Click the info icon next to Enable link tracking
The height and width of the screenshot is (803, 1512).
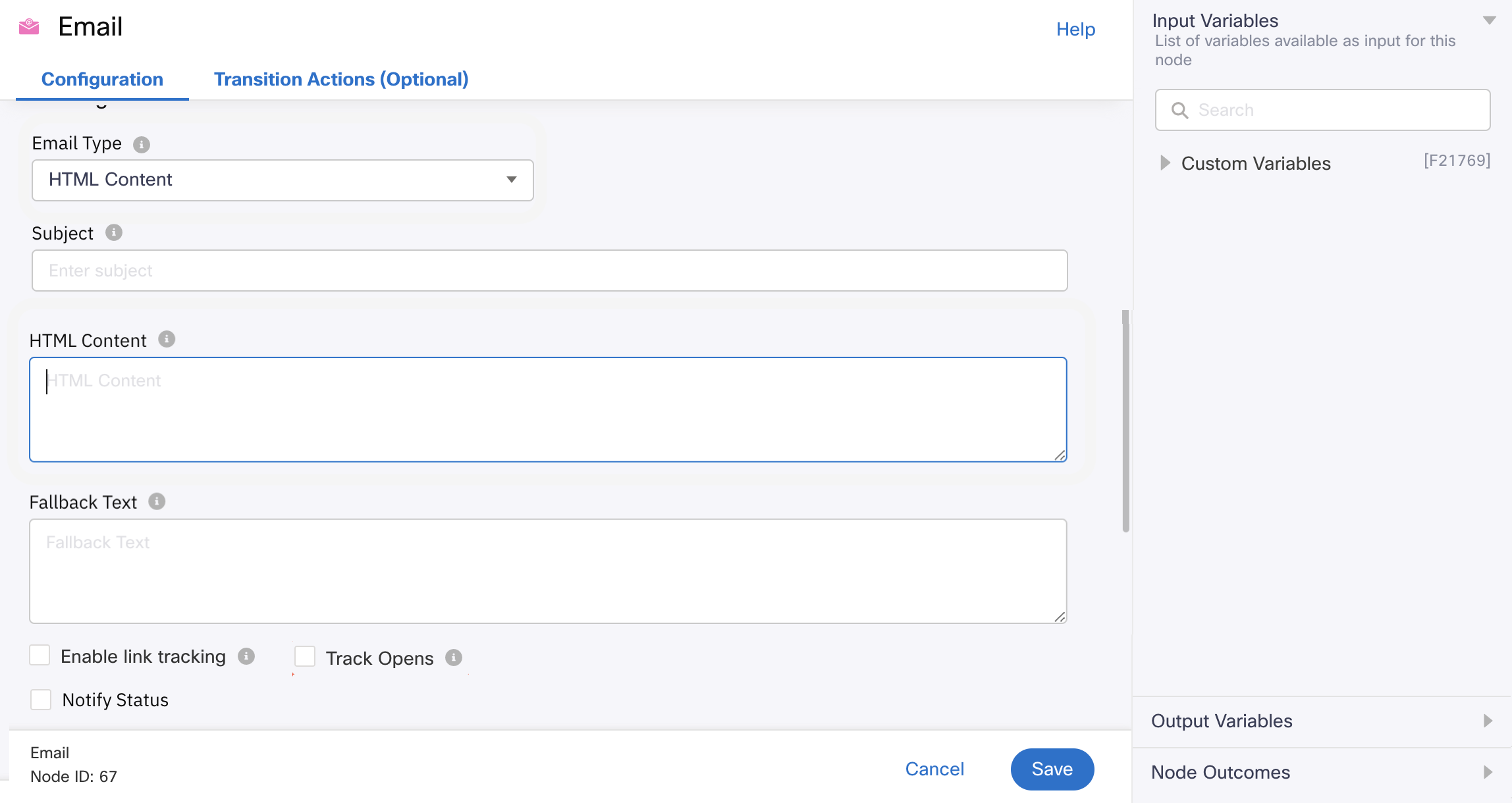pyautogui.click(x=247, y=657)
